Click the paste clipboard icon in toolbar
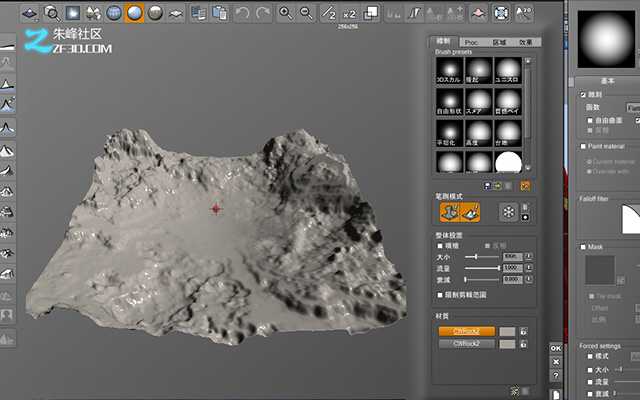This screenshot has width=640, height=400. click(220, 13)
